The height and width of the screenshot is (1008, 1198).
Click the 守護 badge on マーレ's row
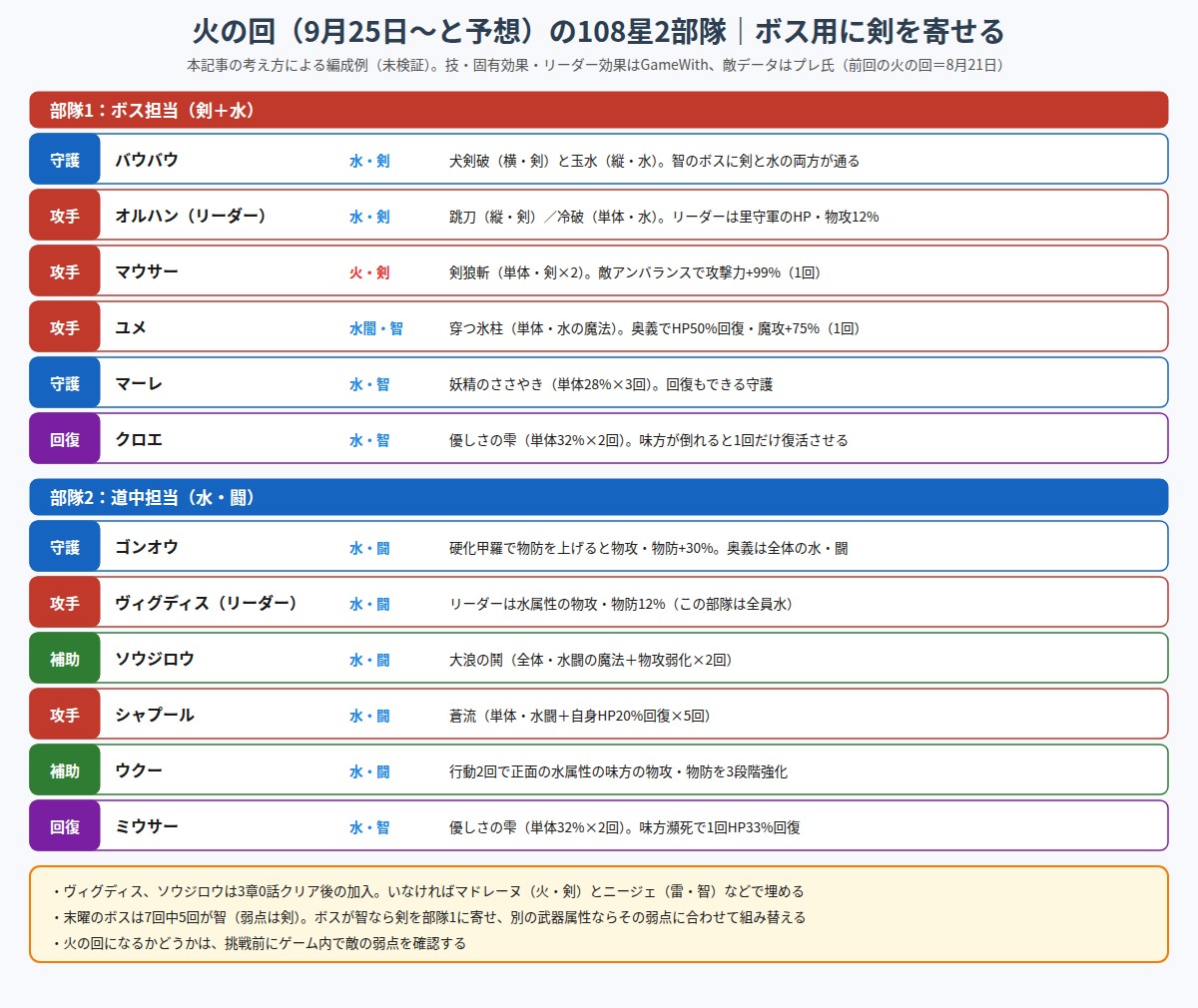coord(65,383)
